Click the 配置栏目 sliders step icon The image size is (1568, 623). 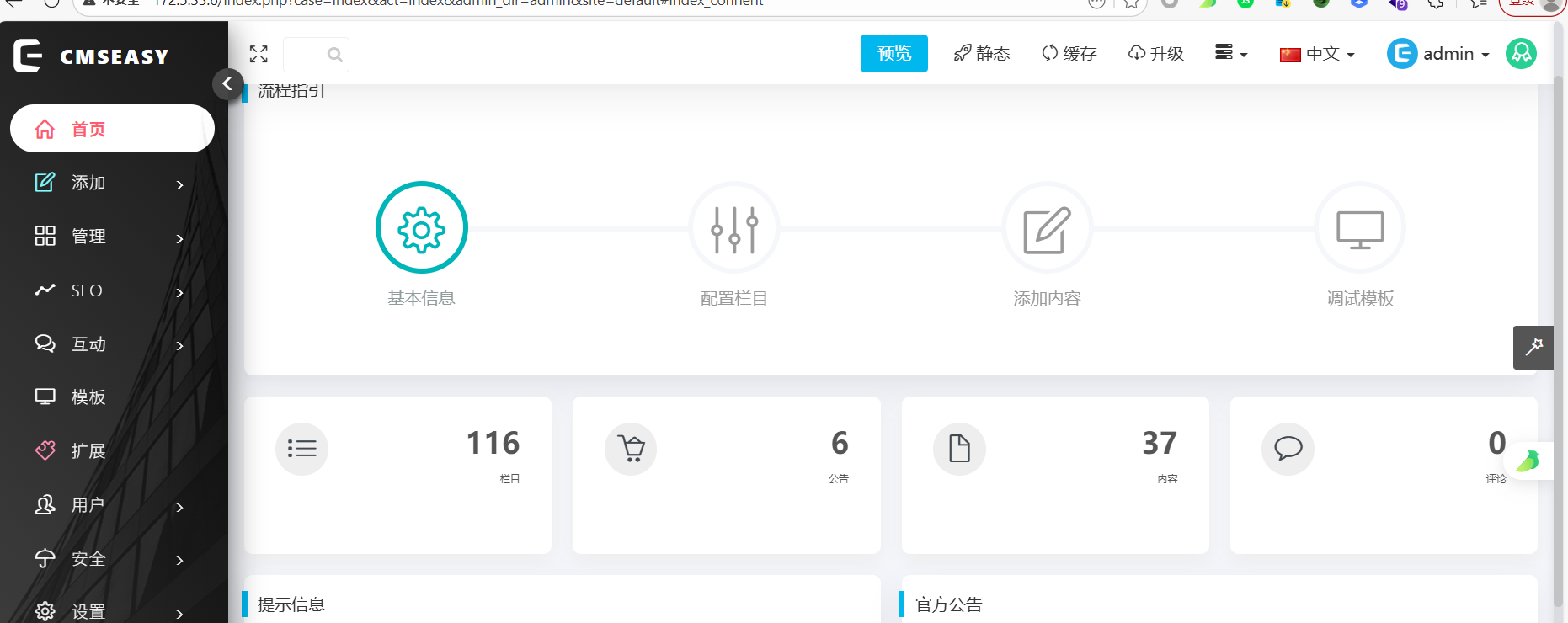734,228
